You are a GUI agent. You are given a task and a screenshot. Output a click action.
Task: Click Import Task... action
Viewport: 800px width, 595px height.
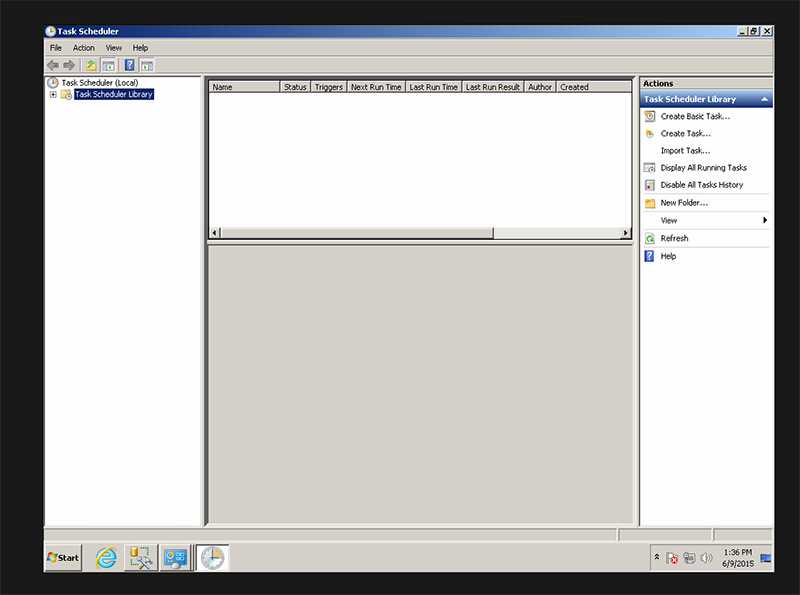pos(685,151)
